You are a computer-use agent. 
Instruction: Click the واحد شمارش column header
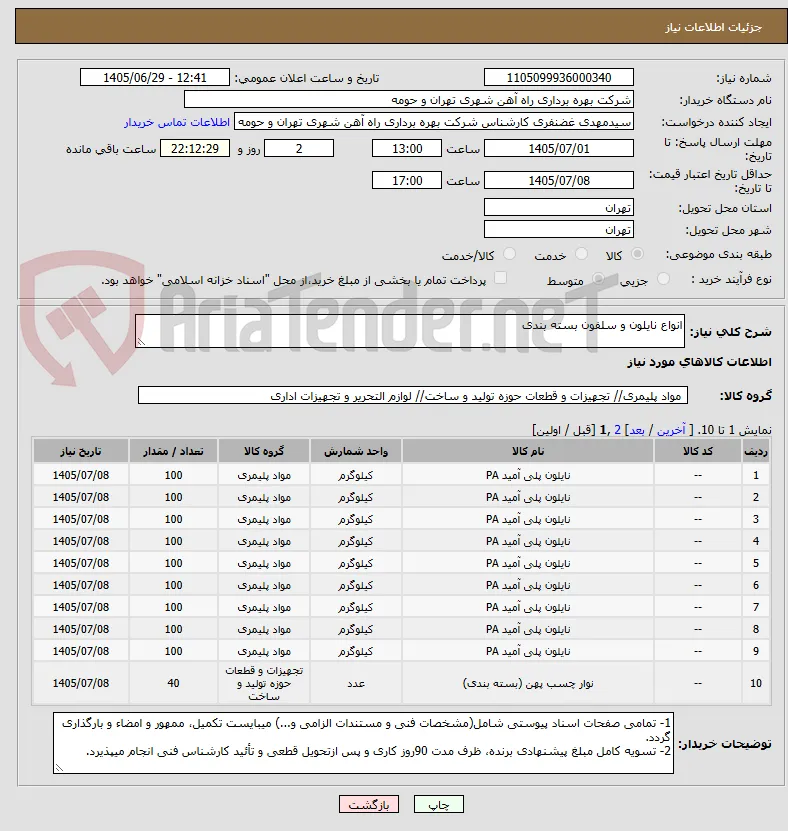[x=356, y=451]
